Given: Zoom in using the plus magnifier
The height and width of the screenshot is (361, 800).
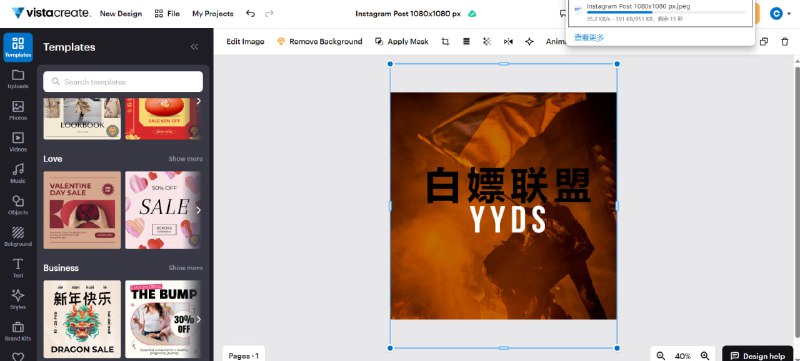Looking at the screenshot, I should point(705,356).
